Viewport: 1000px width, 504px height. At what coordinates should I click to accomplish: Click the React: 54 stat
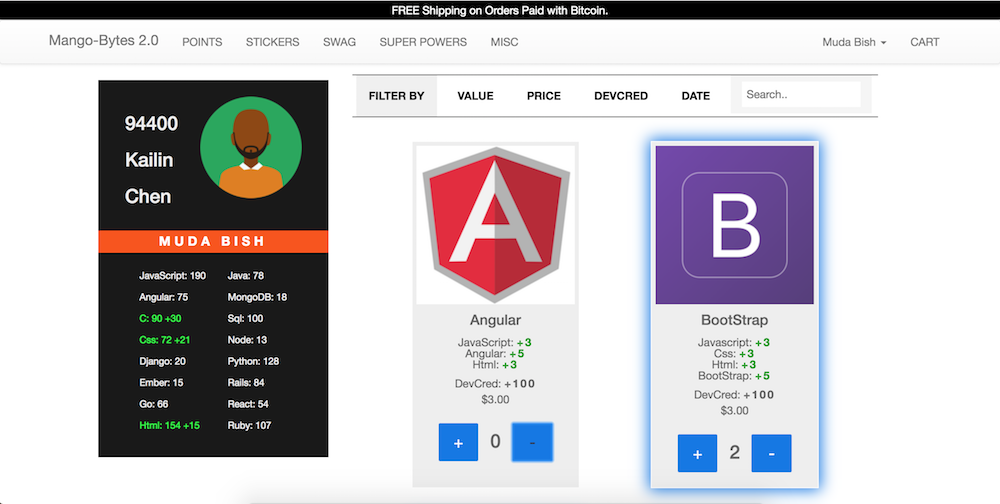coord(248,404)
